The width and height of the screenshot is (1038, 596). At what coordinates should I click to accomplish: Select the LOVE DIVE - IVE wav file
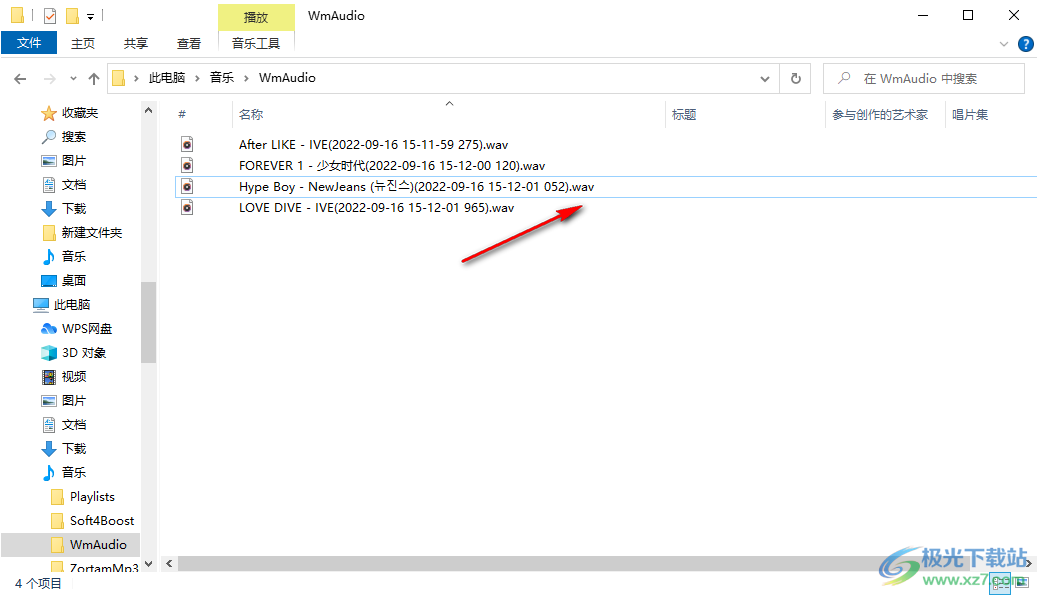coord(376,208)
